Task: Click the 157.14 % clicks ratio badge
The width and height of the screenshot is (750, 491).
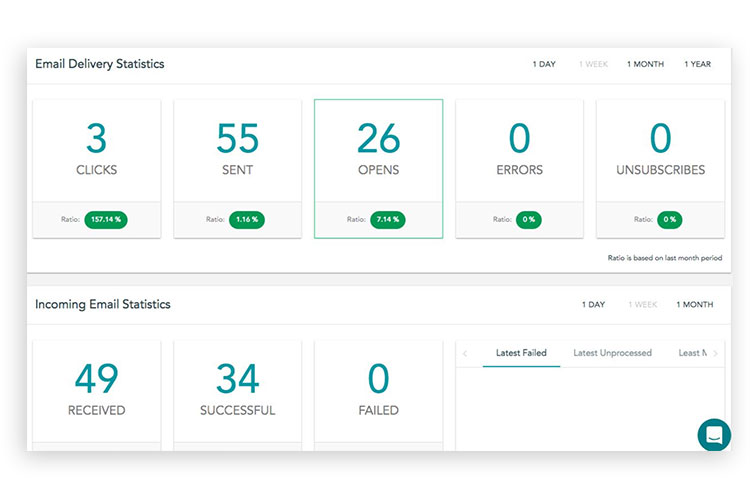Action: (x=105, y=219)
